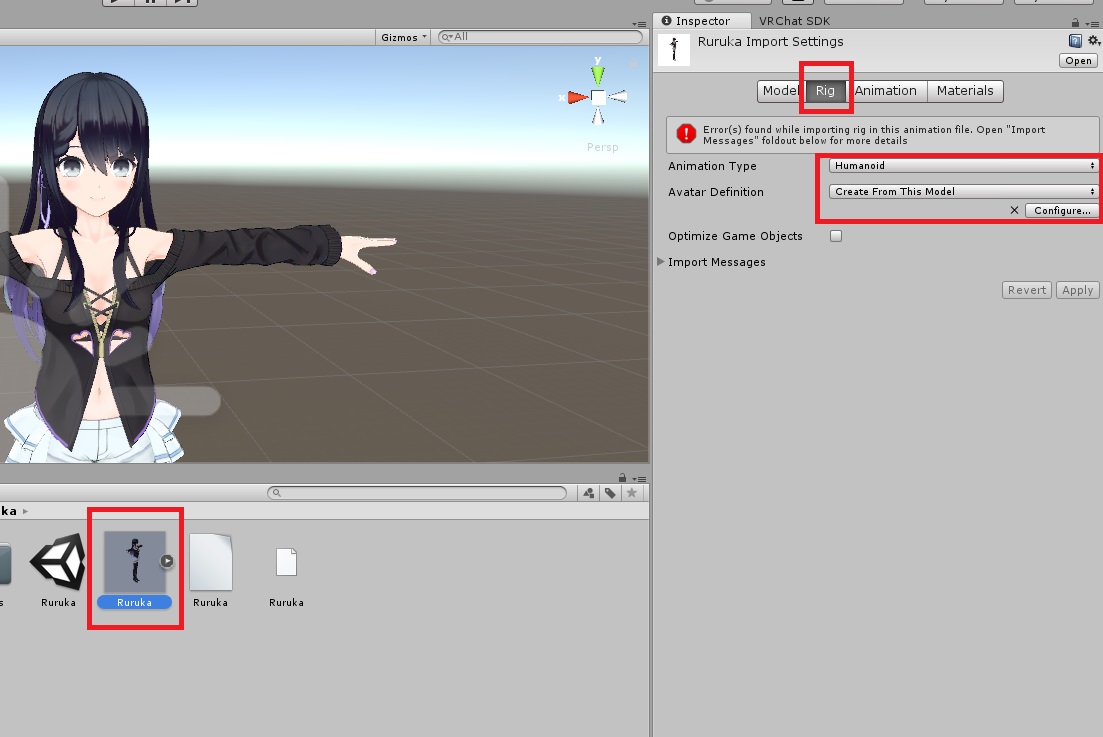1103x737 pixels.
Task: Select the Rig import tab
Action: (825, 91)
